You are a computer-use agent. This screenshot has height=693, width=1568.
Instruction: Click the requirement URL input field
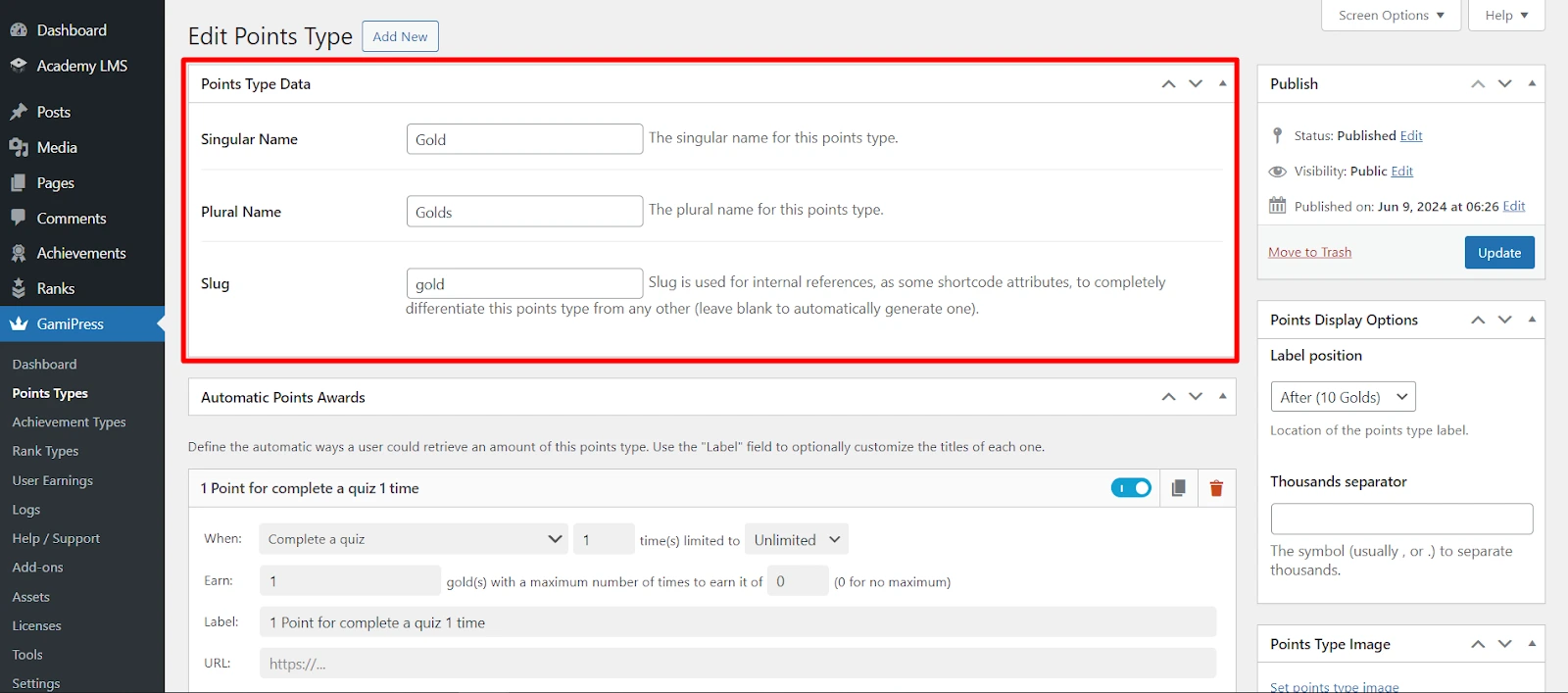click(738, 664)
